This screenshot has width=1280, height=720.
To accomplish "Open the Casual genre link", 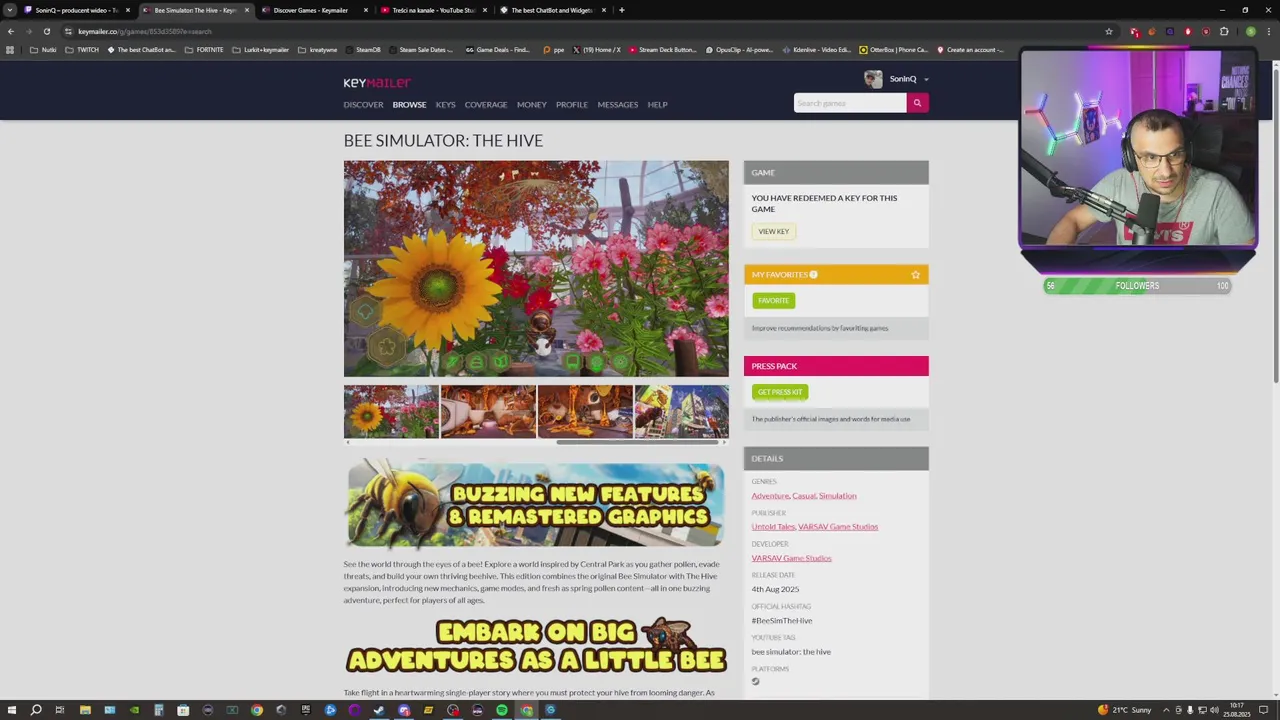I will (804, 496).
